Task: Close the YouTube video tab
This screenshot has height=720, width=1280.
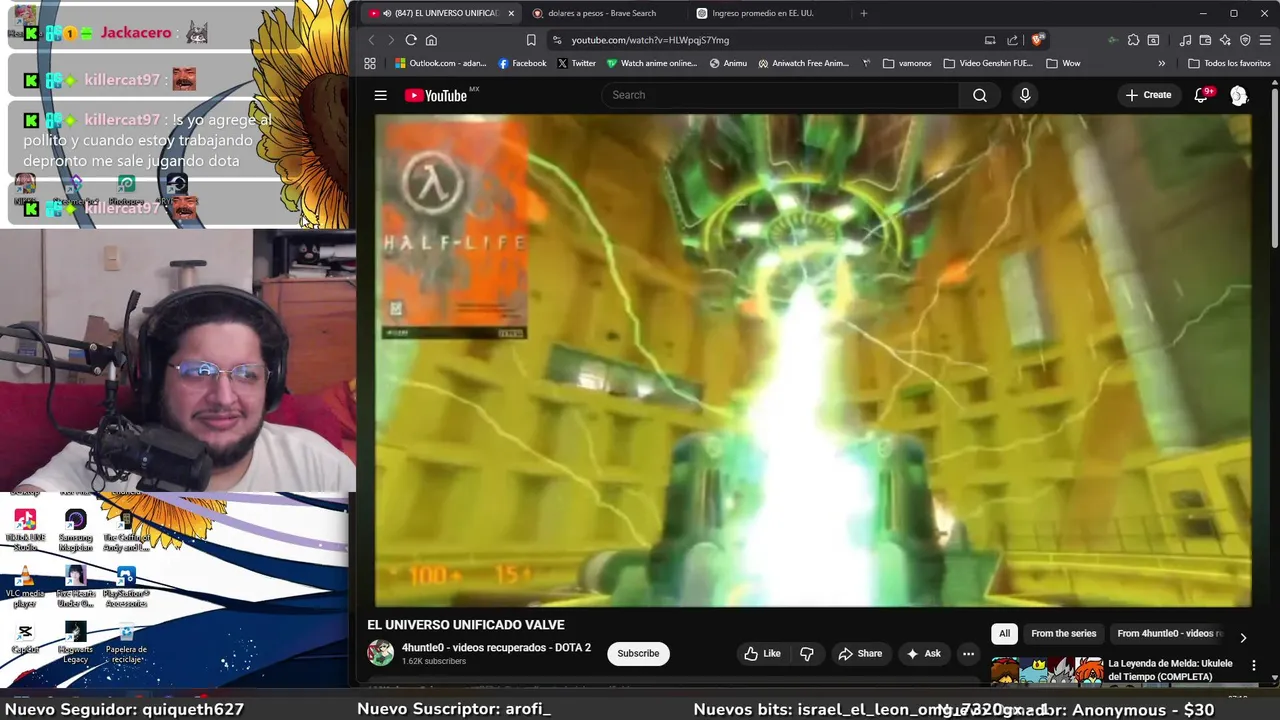Action: [x=511, y=13]
